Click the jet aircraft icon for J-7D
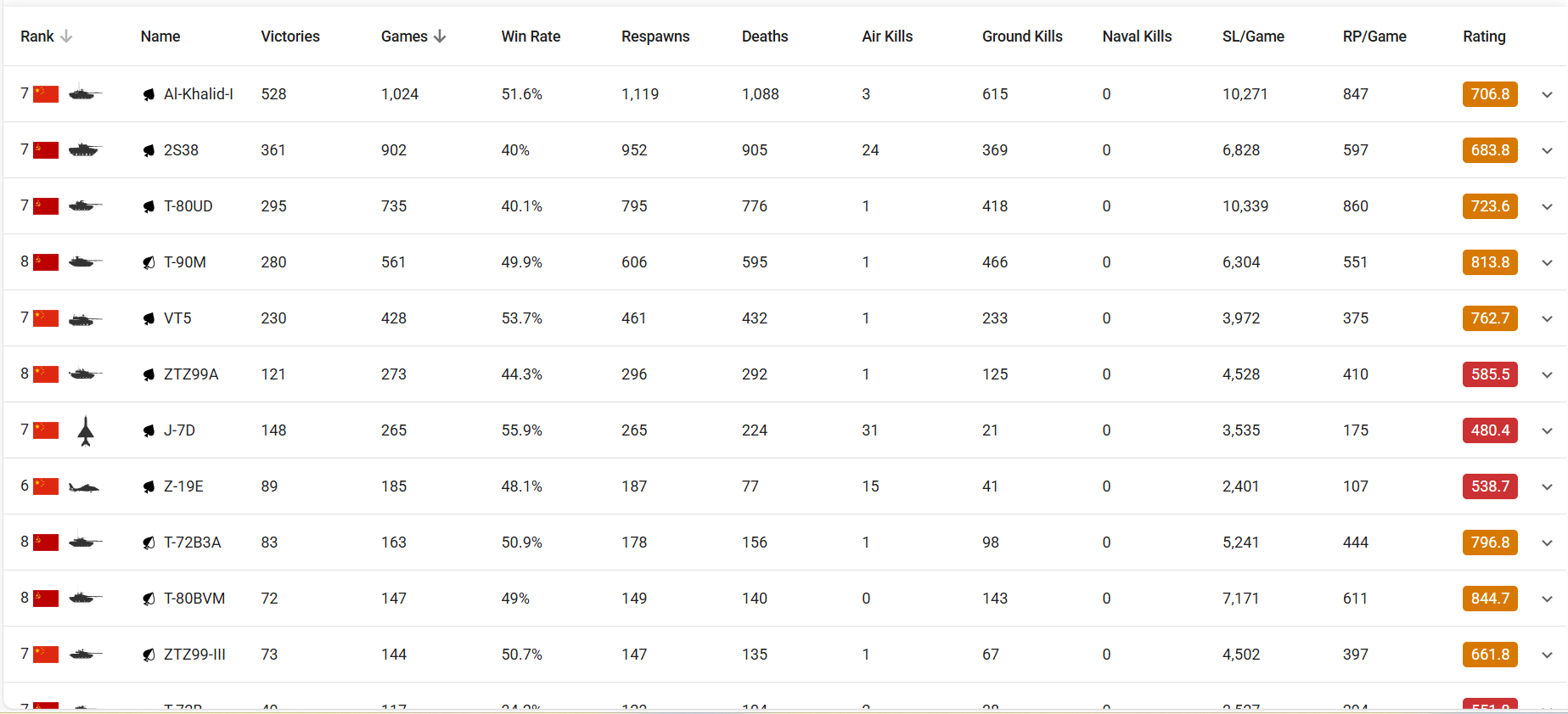Image resolution: width=1568 pixels, height=714 pixels. point(86,430)
